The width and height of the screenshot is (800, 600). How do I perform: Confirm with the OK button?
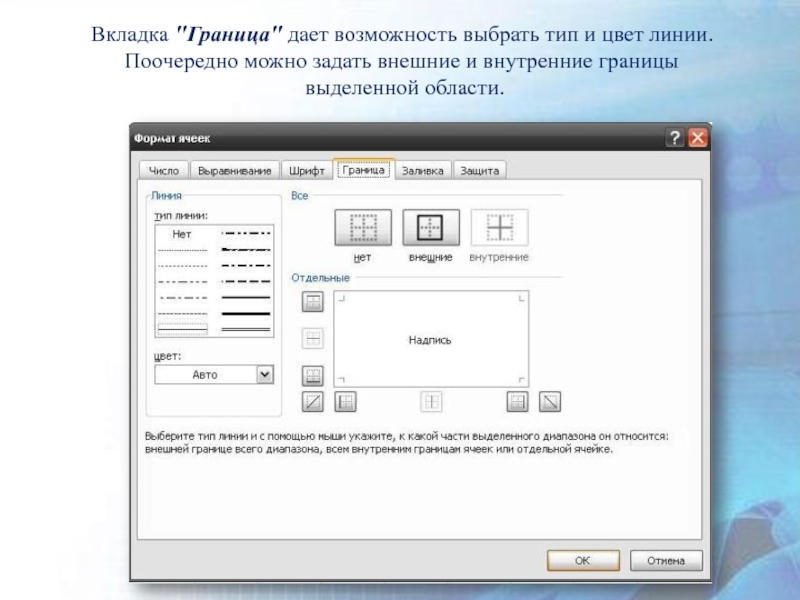(583, 560)
